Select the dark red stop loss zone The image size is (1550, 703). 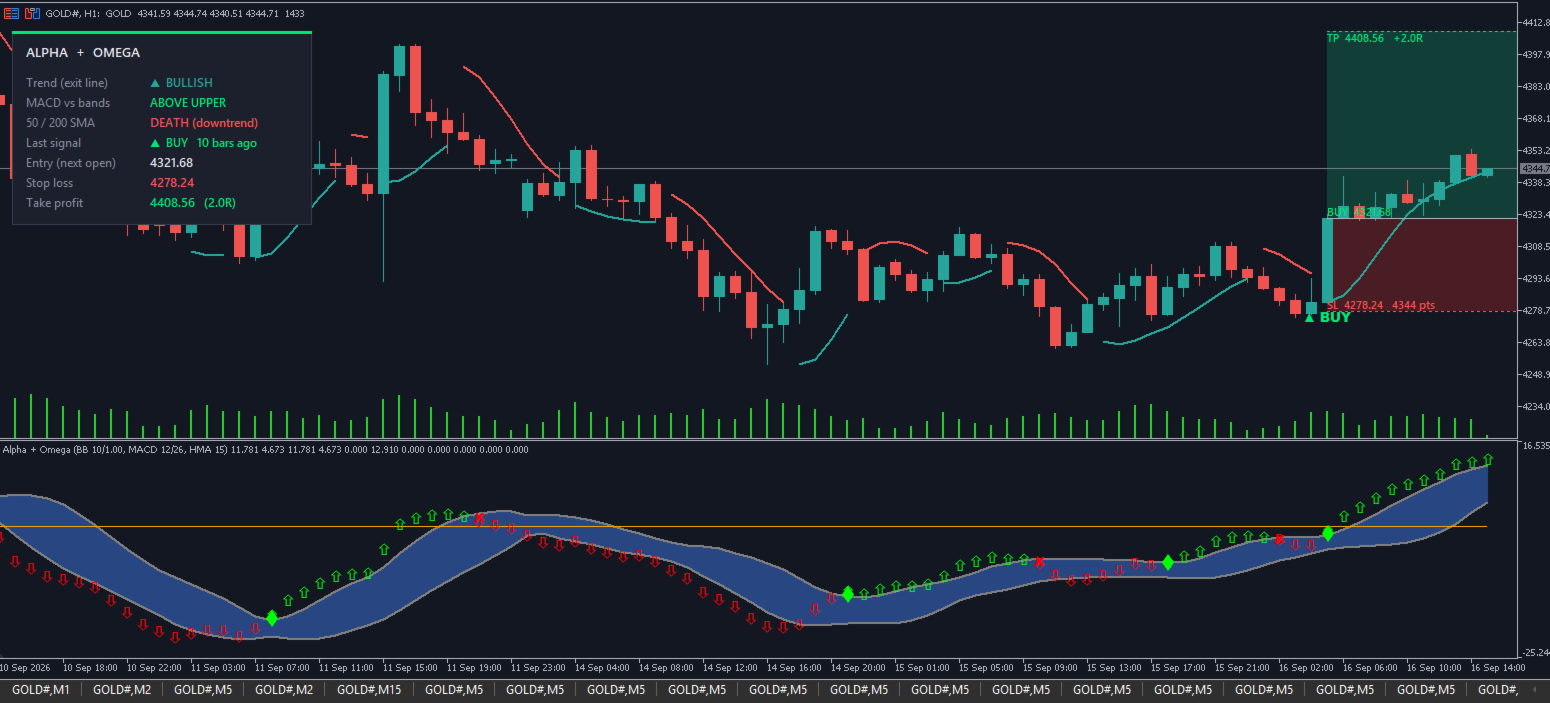(1422, 265)
